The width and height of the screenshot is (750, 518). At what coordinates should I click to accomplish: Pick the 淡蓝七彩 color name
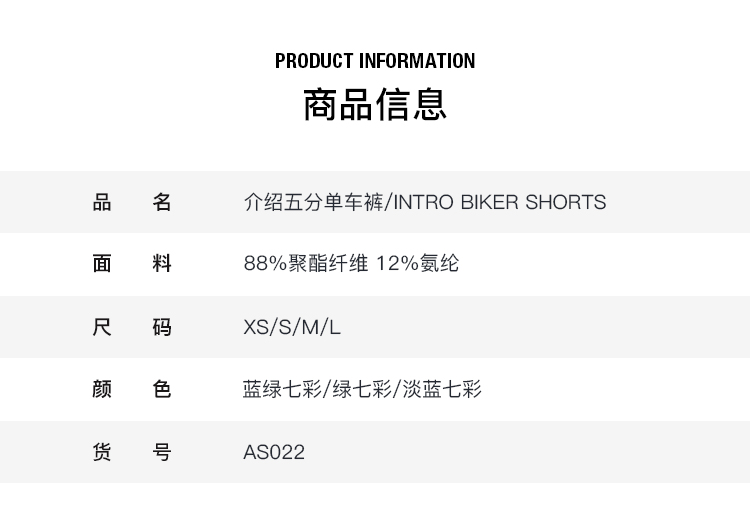tap(442, 389)
